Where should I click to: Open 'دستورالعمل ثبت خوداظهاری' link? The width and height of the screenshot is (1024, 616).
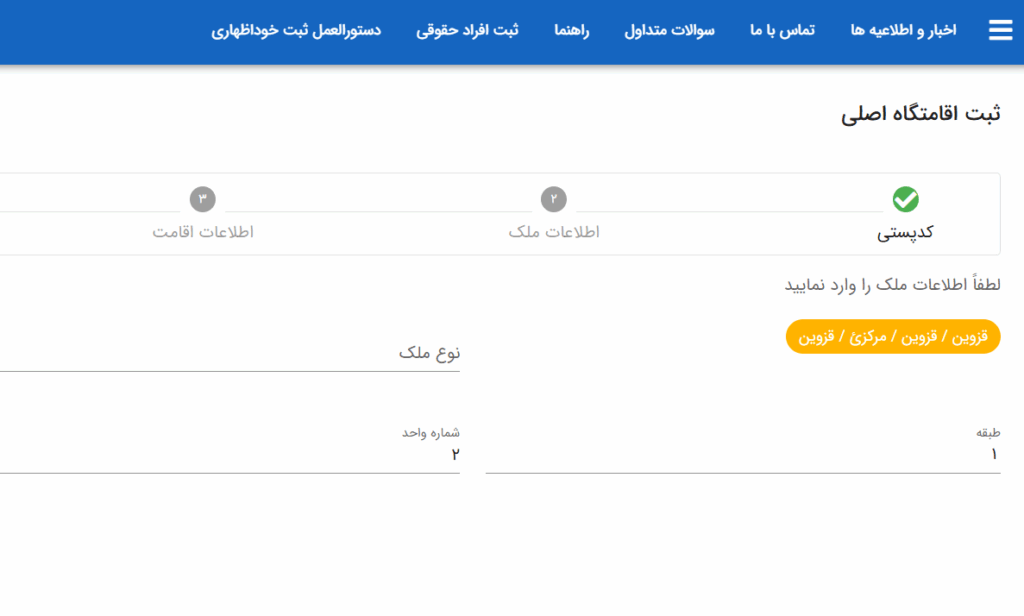point(296,31)
